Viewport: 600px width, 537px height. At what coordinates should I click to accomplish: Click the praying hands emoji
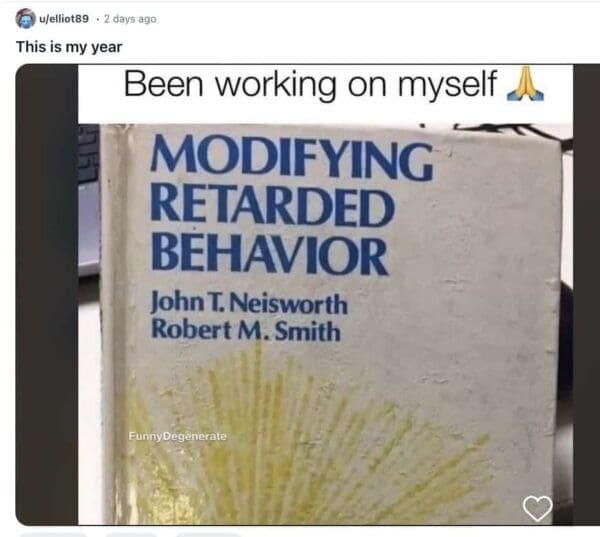[x=525, y=84]
